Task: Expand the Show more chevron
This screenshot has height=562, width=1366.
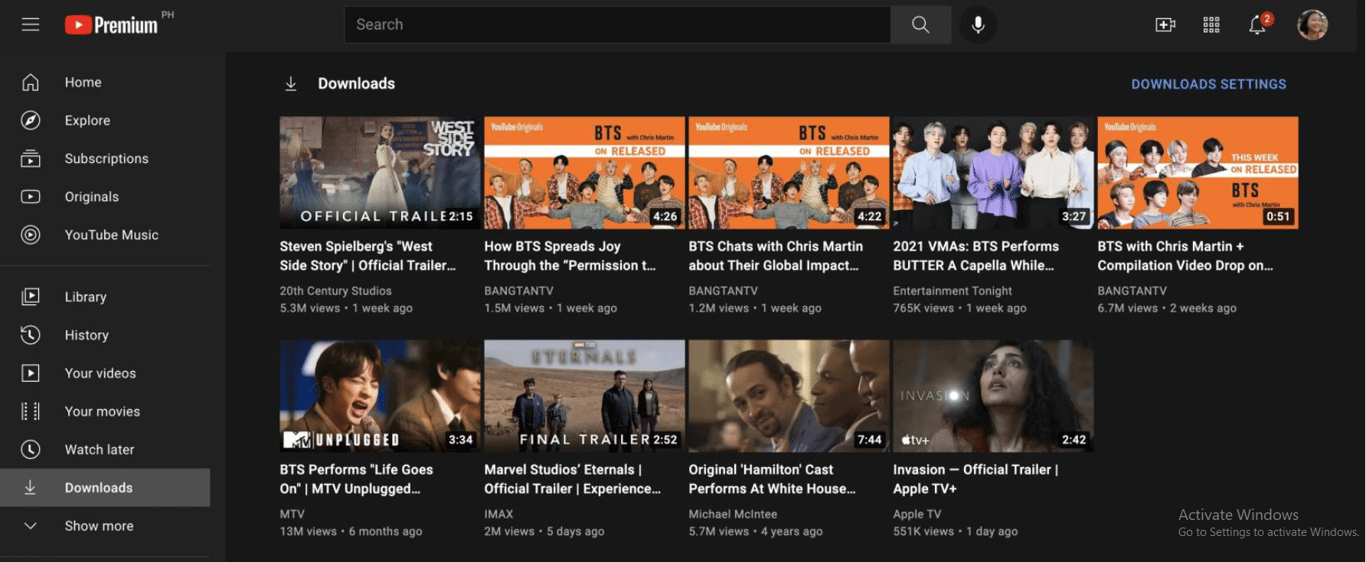Action: (31, 526)
